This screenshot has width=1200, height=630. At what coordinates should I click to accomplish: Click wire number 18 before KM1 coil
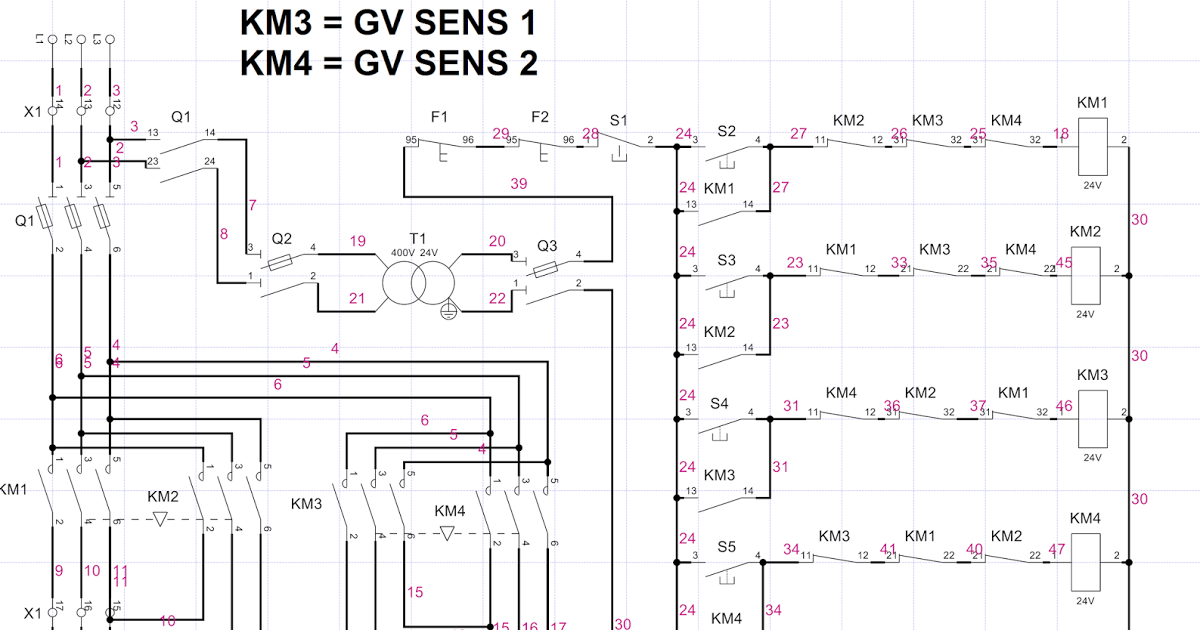tap(1061, 133)
